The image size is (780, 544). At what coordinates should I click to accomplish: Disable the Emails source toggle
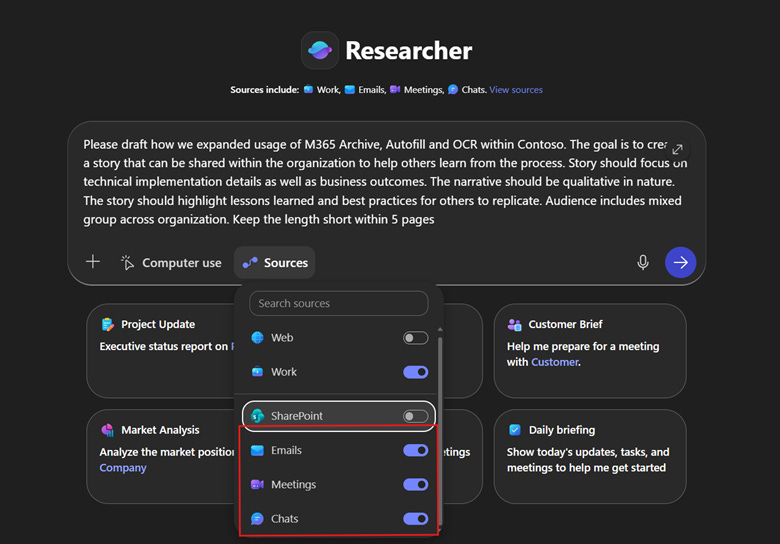pos(415,451)
